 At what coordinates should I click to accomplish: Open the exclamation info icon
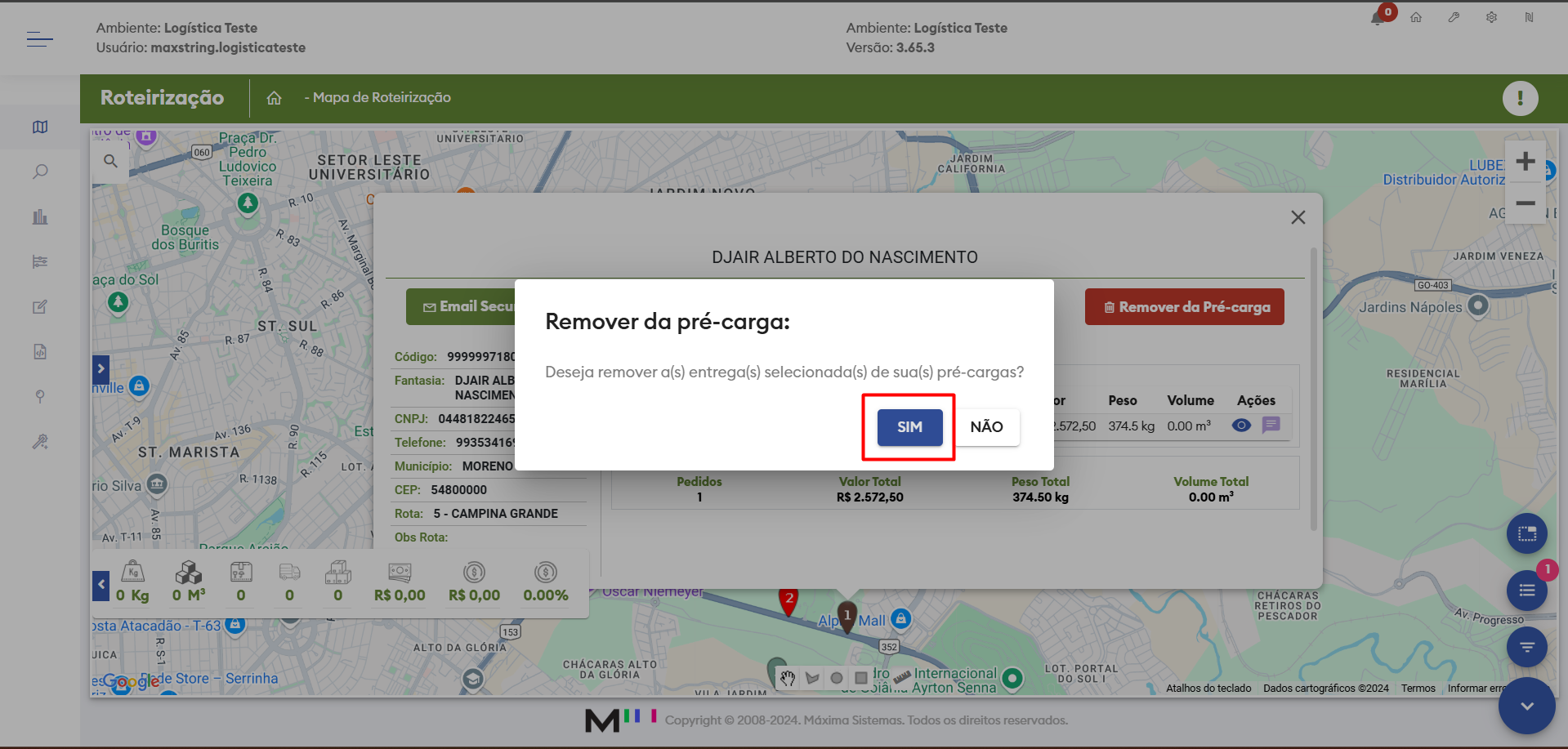[x=1520, y=99]
